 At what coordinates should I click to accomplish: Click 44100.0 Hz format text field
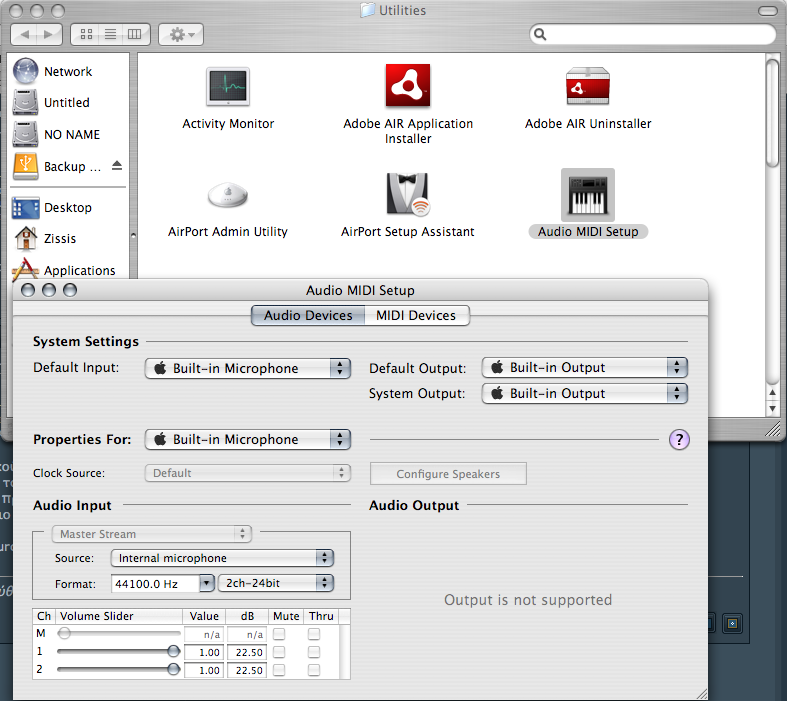pos(155,584)
